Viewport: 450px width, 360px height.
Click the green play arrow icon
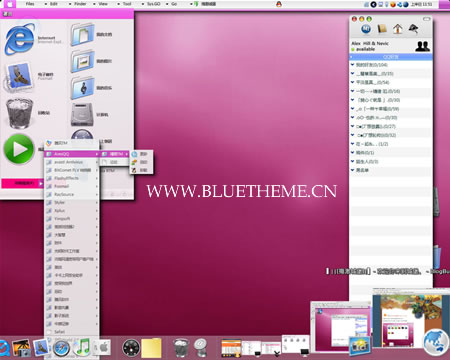[19, 149]
